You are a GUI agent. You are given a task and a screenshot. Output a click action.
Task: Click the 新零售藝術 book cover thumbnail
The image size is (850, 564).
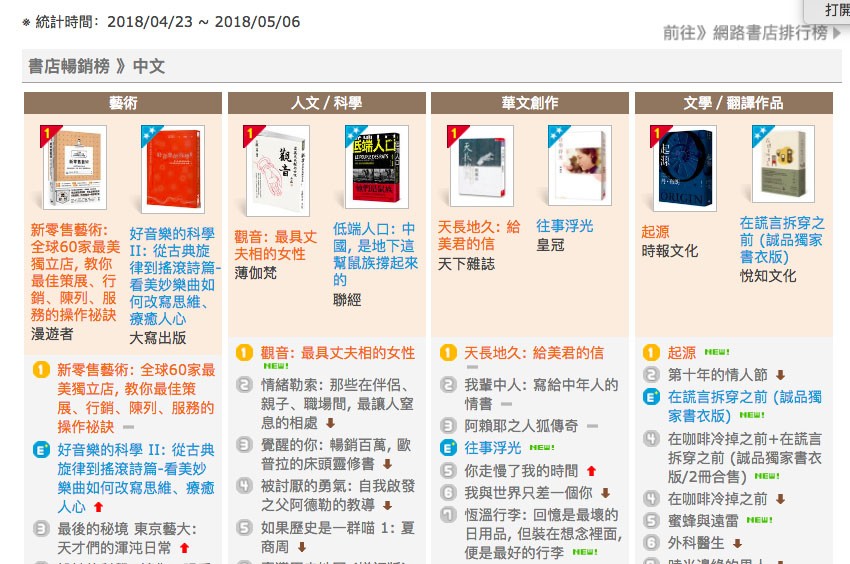(x=75, y=168)
